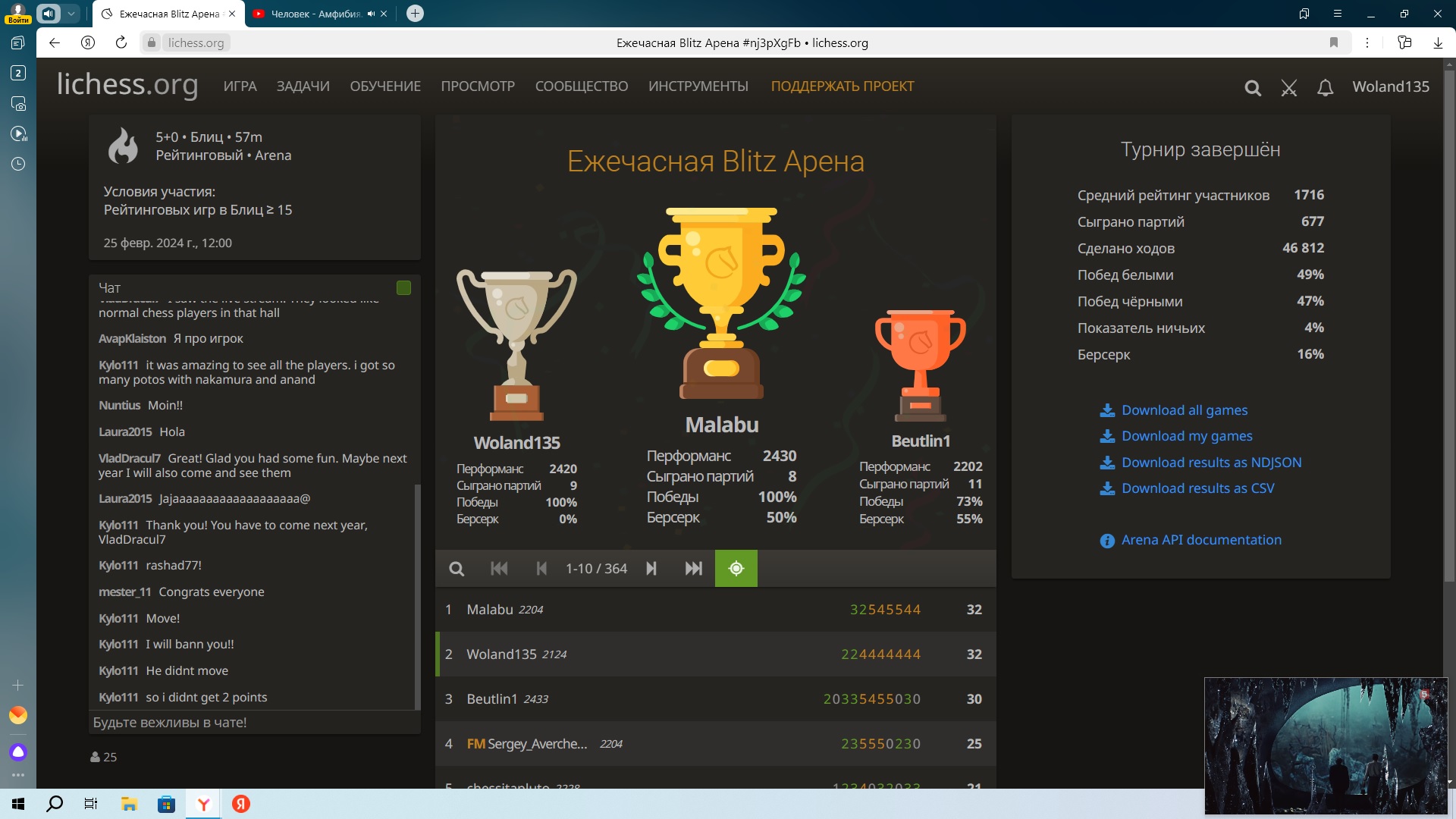The image size is (1456, 819).
Task: Open ИГРА menu
Action: [x=240, y=86]
